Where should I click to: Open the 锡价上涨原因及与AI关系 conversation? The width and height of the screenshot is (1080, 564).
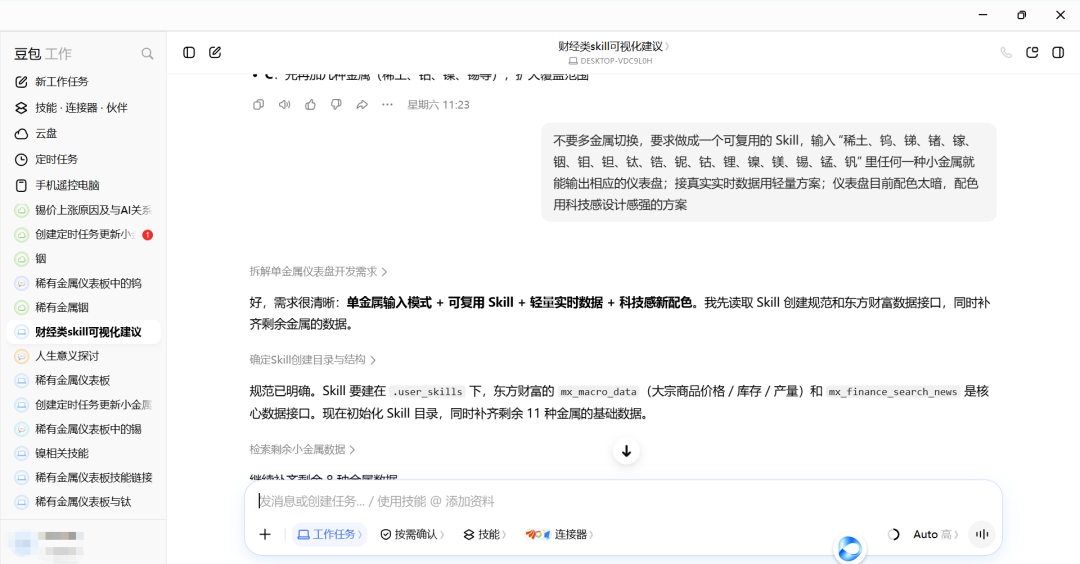click(x=83, y=210)
